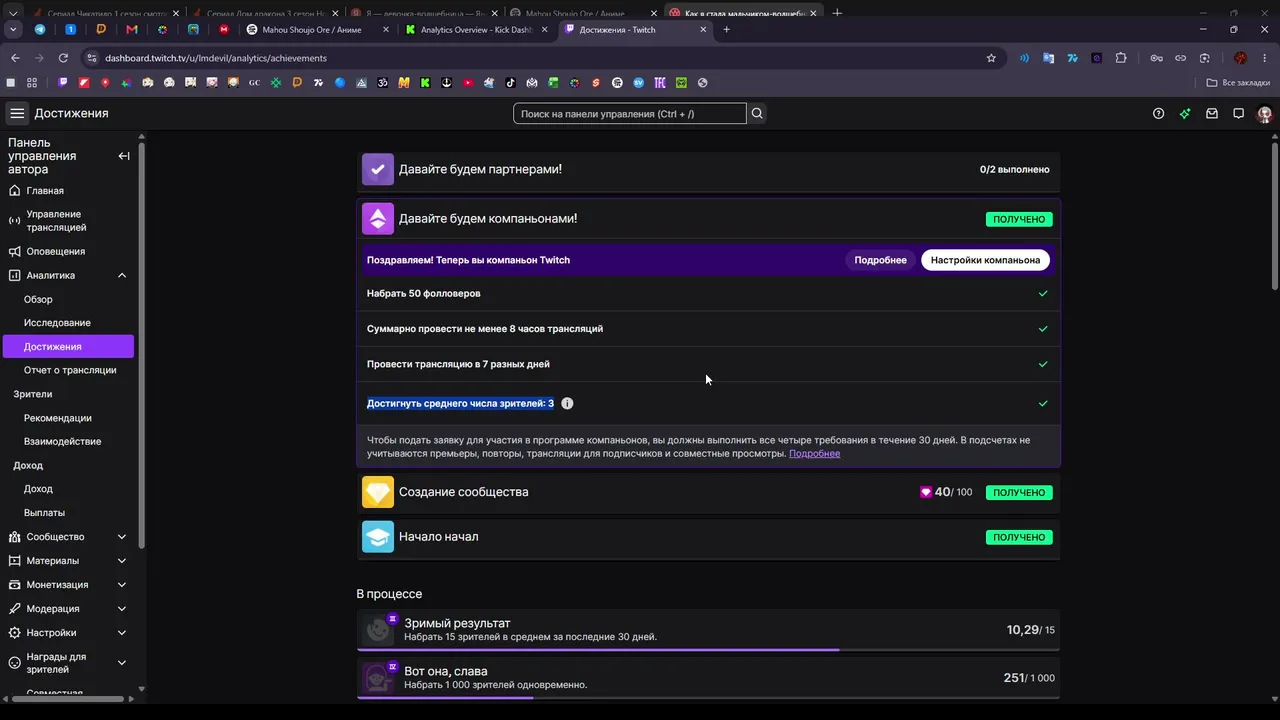Click the 'Зримый результат' badge icon
Image resolution: width=1280 pixels, height=720 pixels.
379,630
